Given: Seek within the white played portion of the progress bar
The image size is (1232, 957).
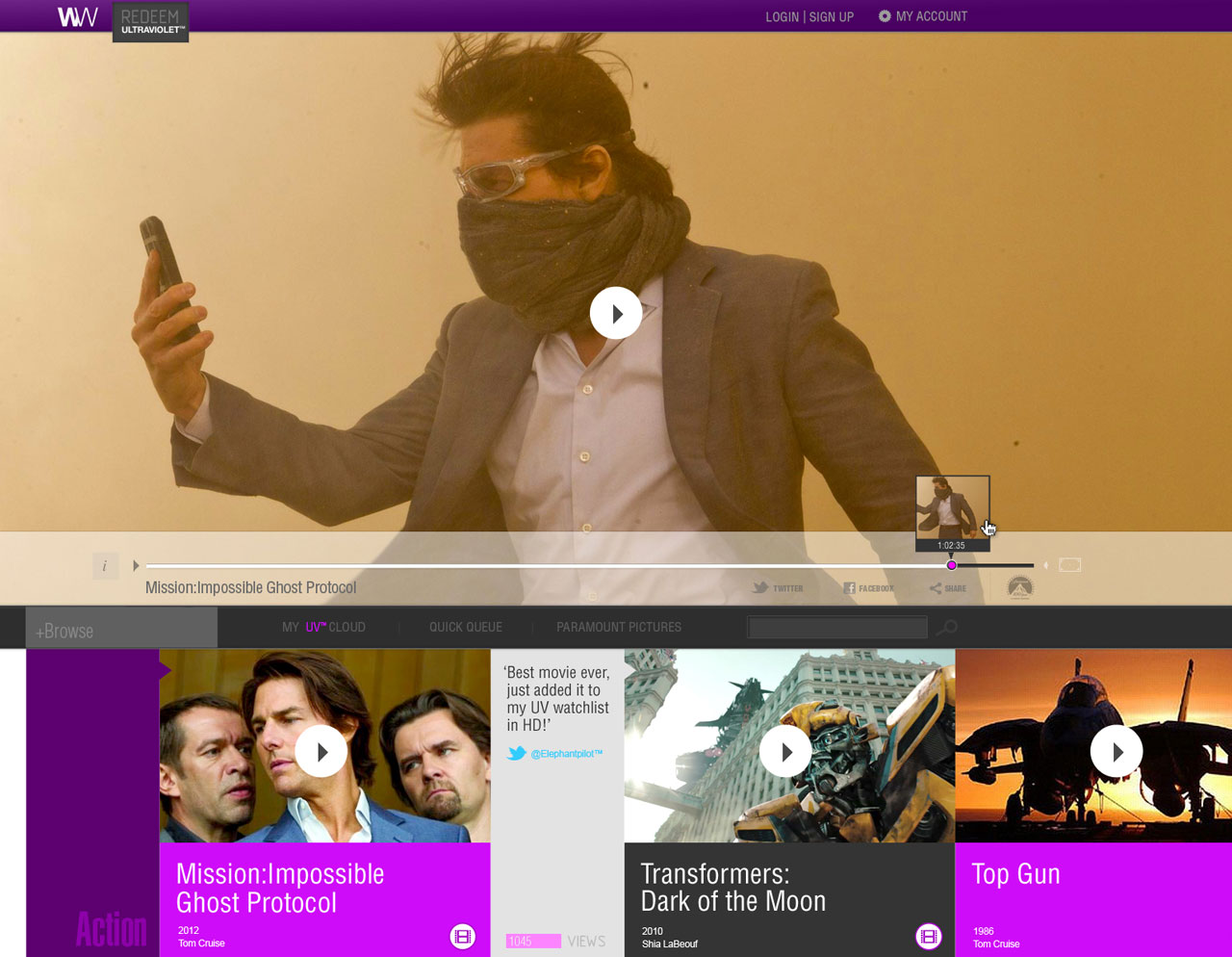Looking at the screenshot, I should tap(546, 565).
